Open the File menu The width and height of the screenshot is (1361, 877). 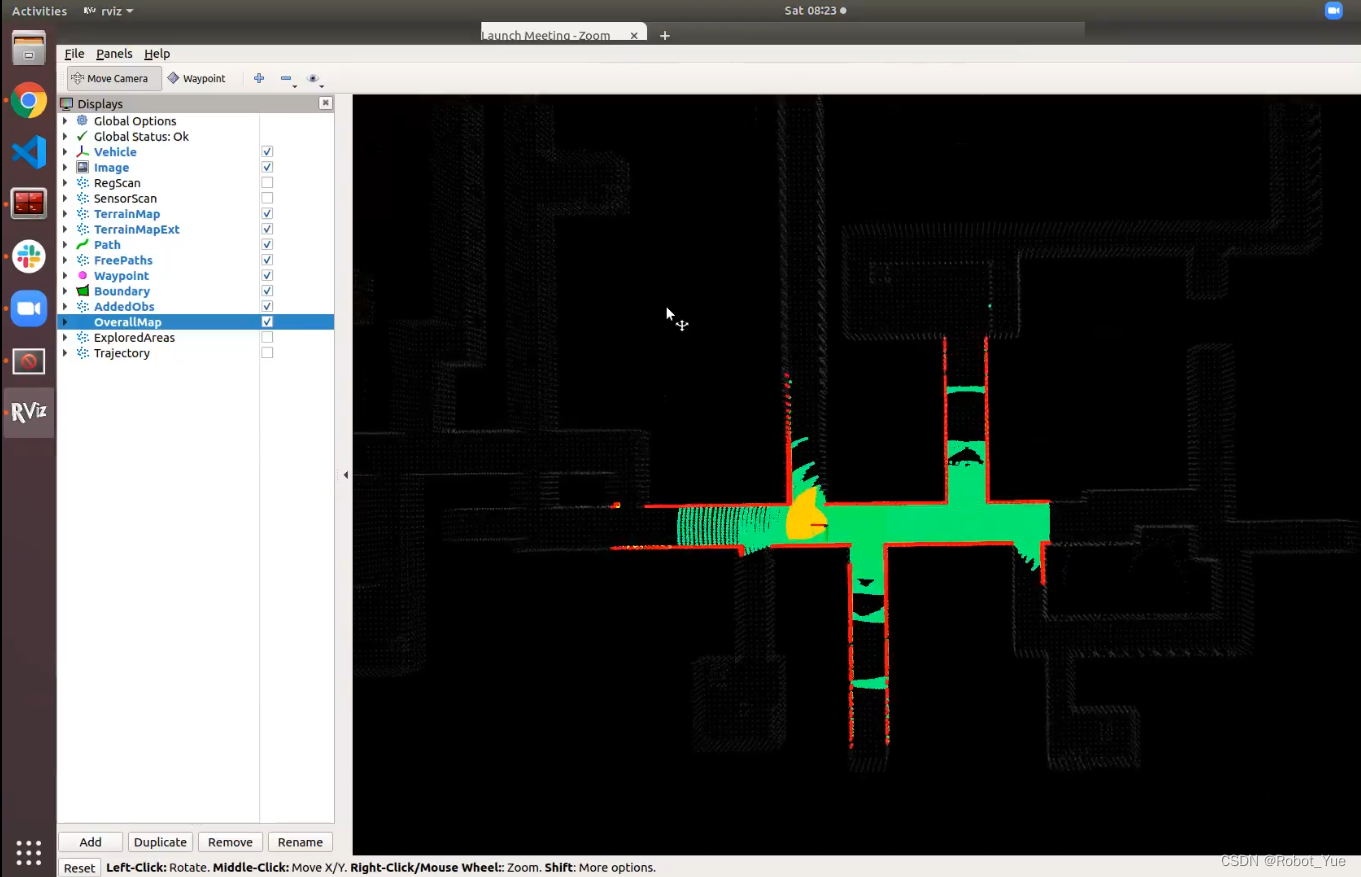74,54
